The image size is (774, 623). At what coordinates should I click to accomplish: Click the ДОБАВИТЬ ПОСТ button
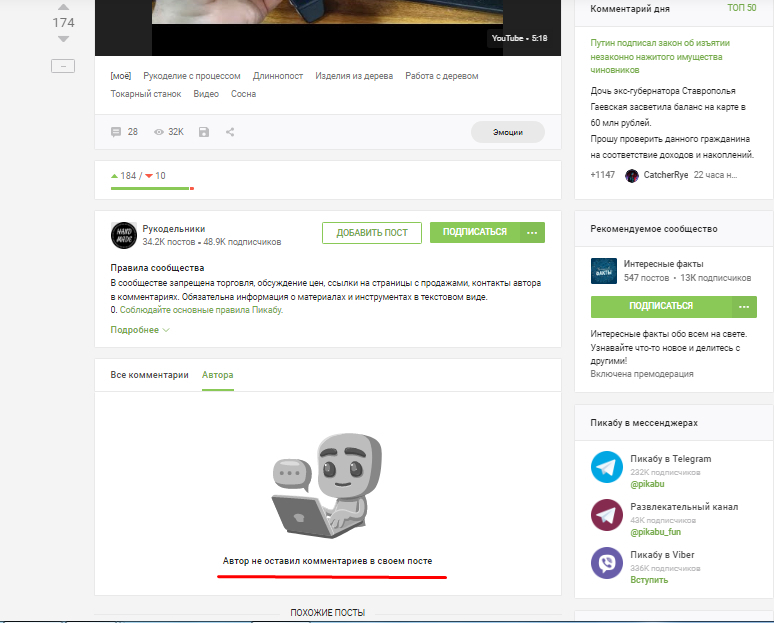point(372,233)
